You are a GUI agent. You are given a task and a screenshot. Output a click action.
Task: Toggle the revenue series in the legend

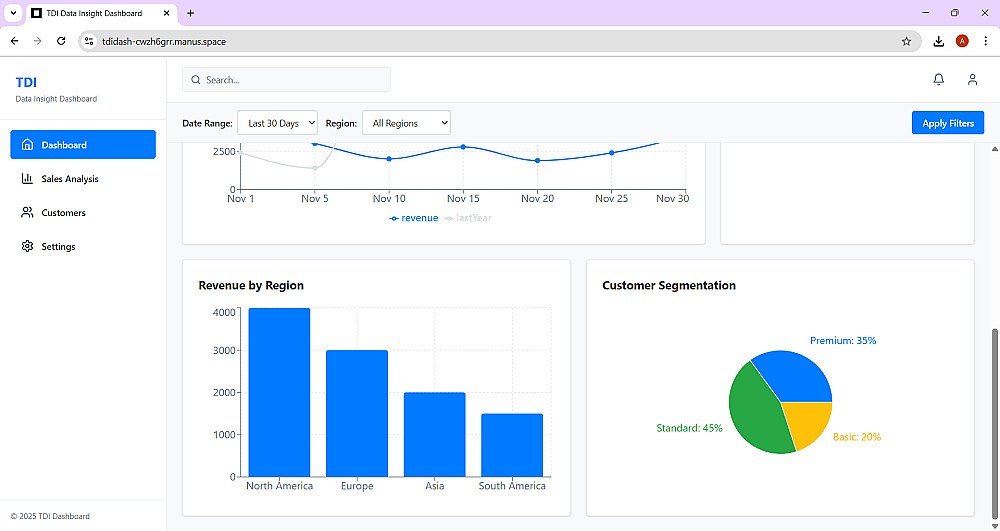pos(414,218)
